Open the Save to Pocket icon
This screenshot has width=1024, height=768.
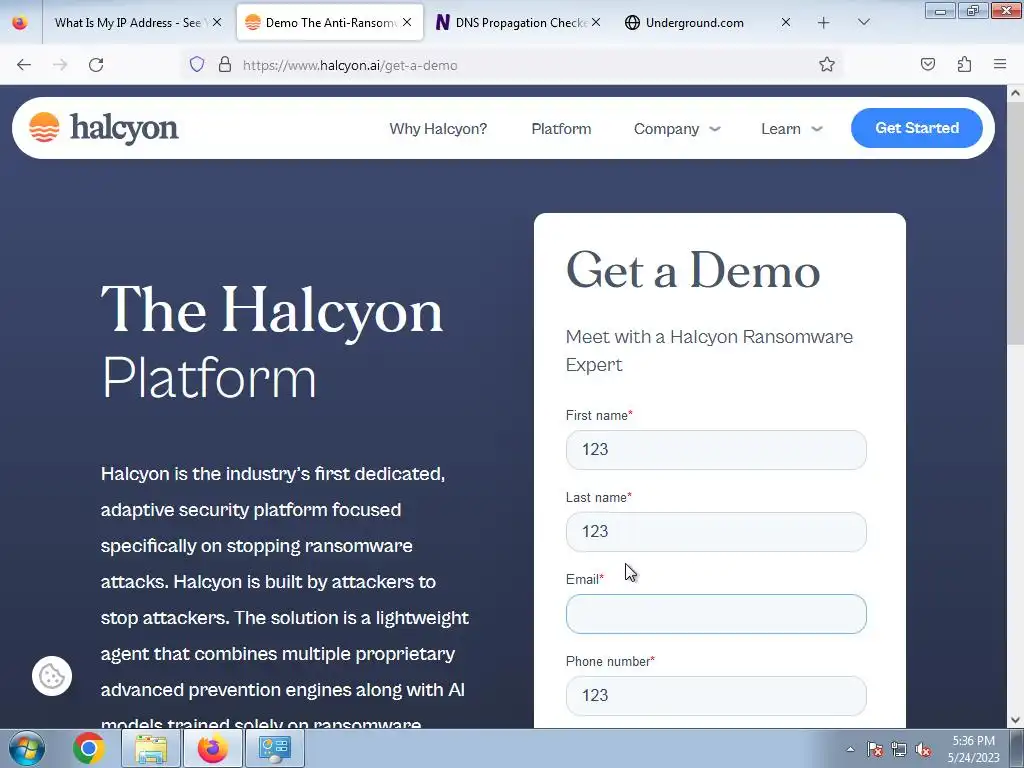click(927, 64)
